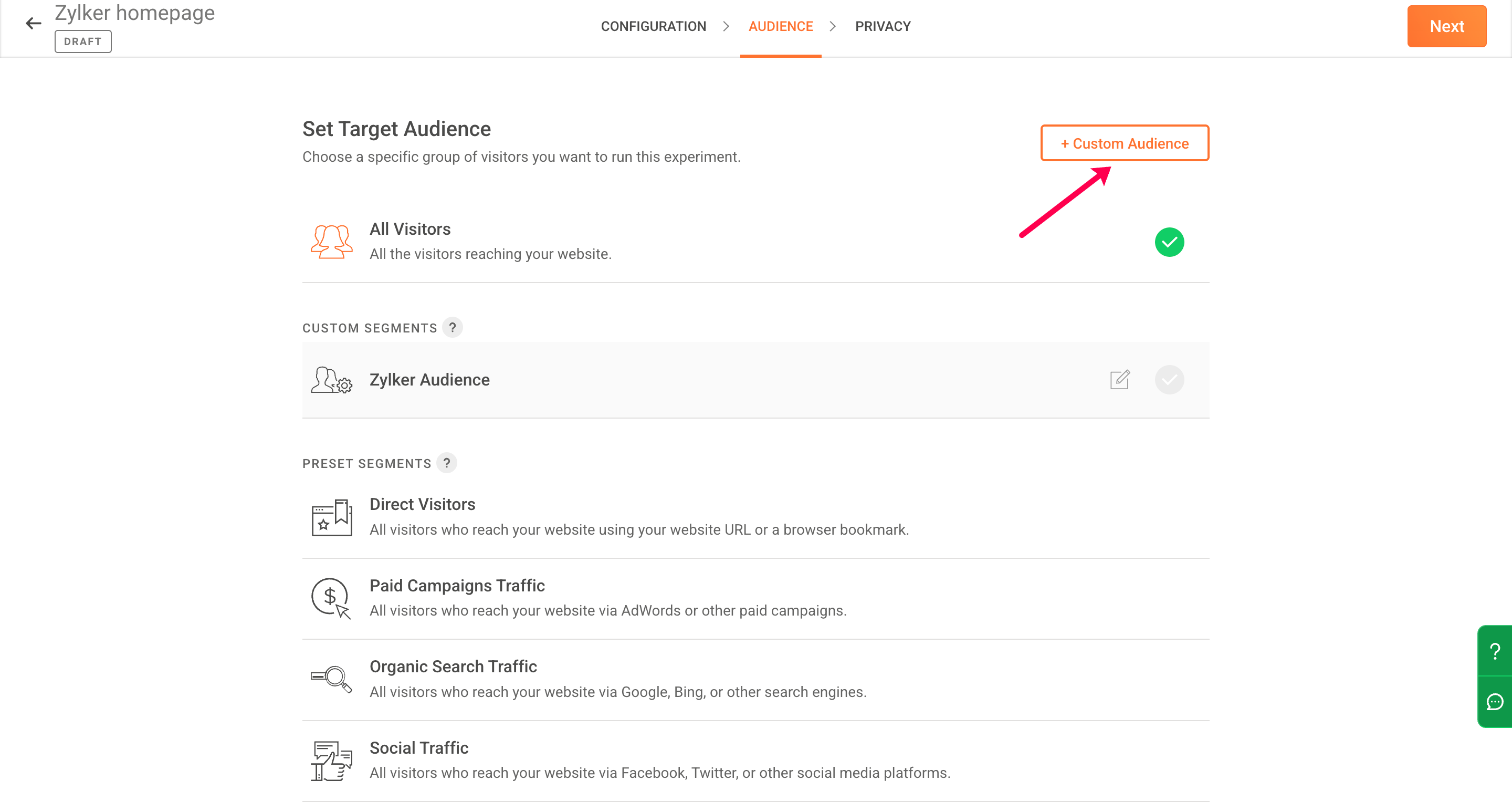Viewport: 1512px width, 812px height.
Task: Click the All Visitors people icon
Action: click(x=331, y=241)
